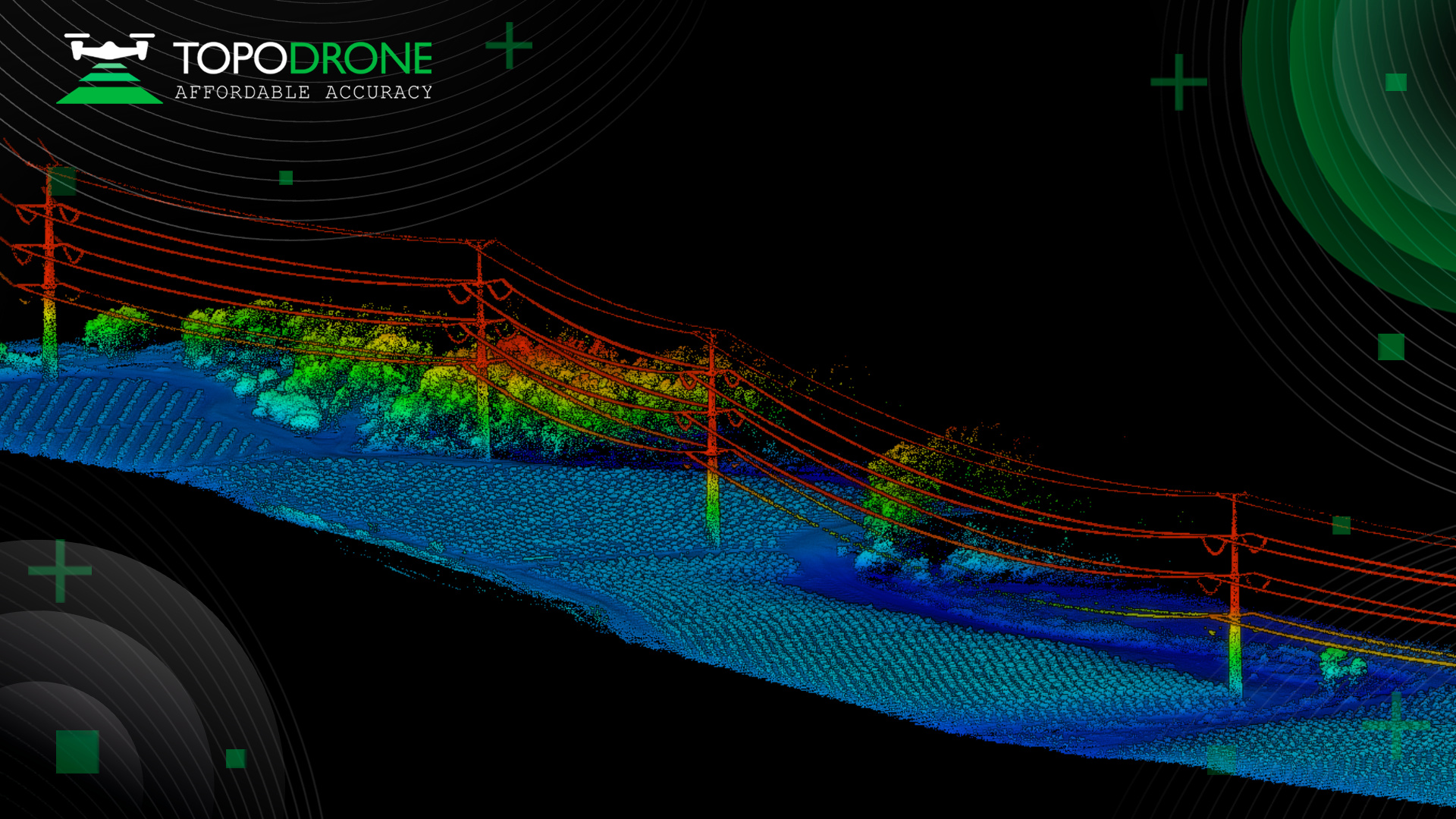The width and height of the screenshot is (1456, 819).
Task: Click the small green square right of the large bottom-left square
Action: tap(236, 758)
